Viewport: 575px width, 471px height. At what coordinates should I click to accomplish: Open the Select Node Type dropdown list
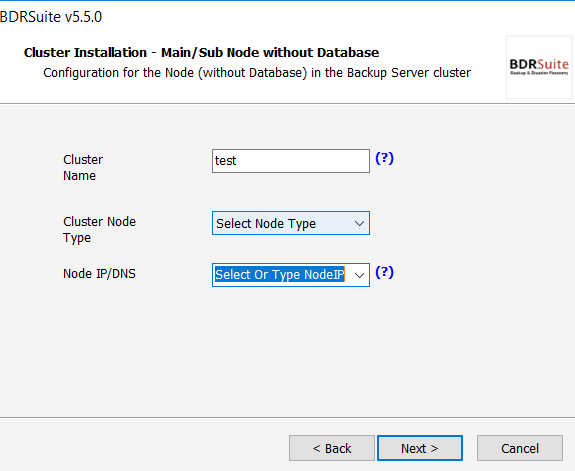pyautogui.click(x=291, y=223)
